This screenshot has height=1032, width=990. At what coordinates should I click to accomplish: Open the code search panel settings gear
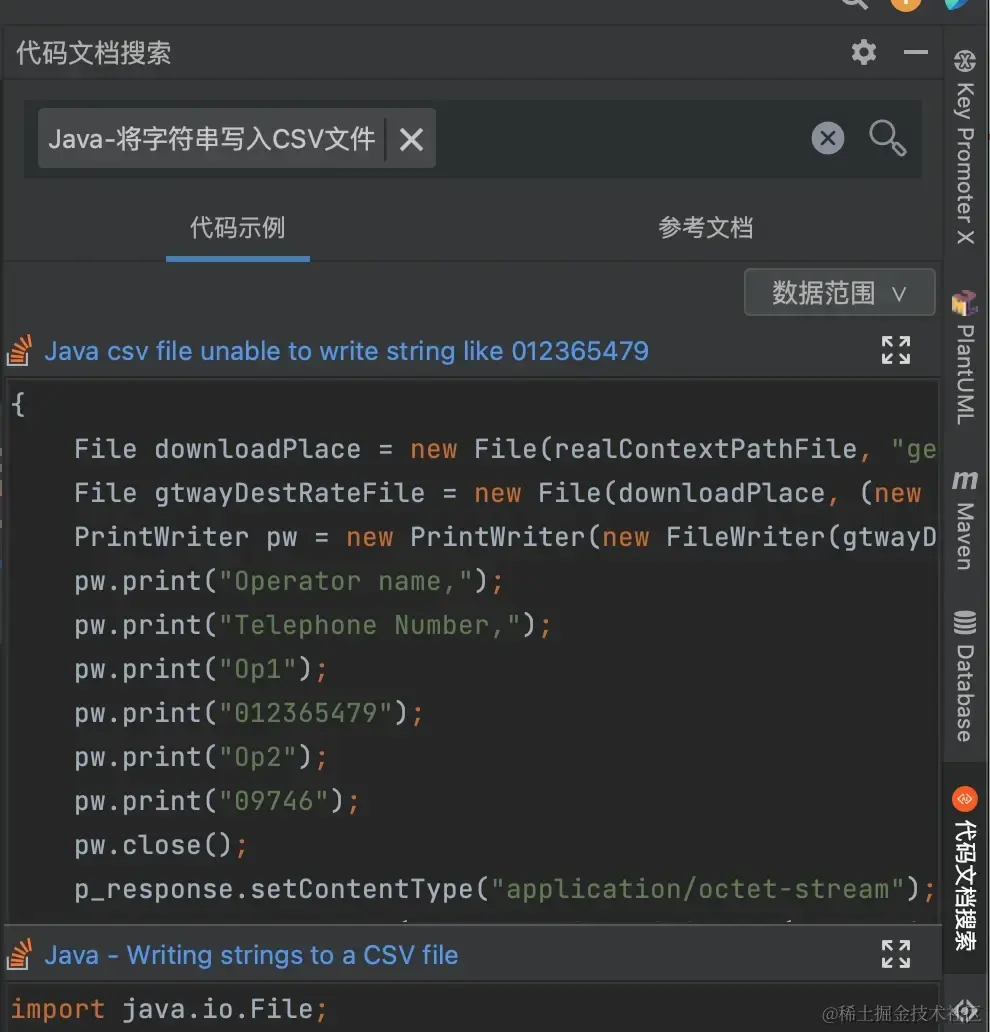pos(864,52)
